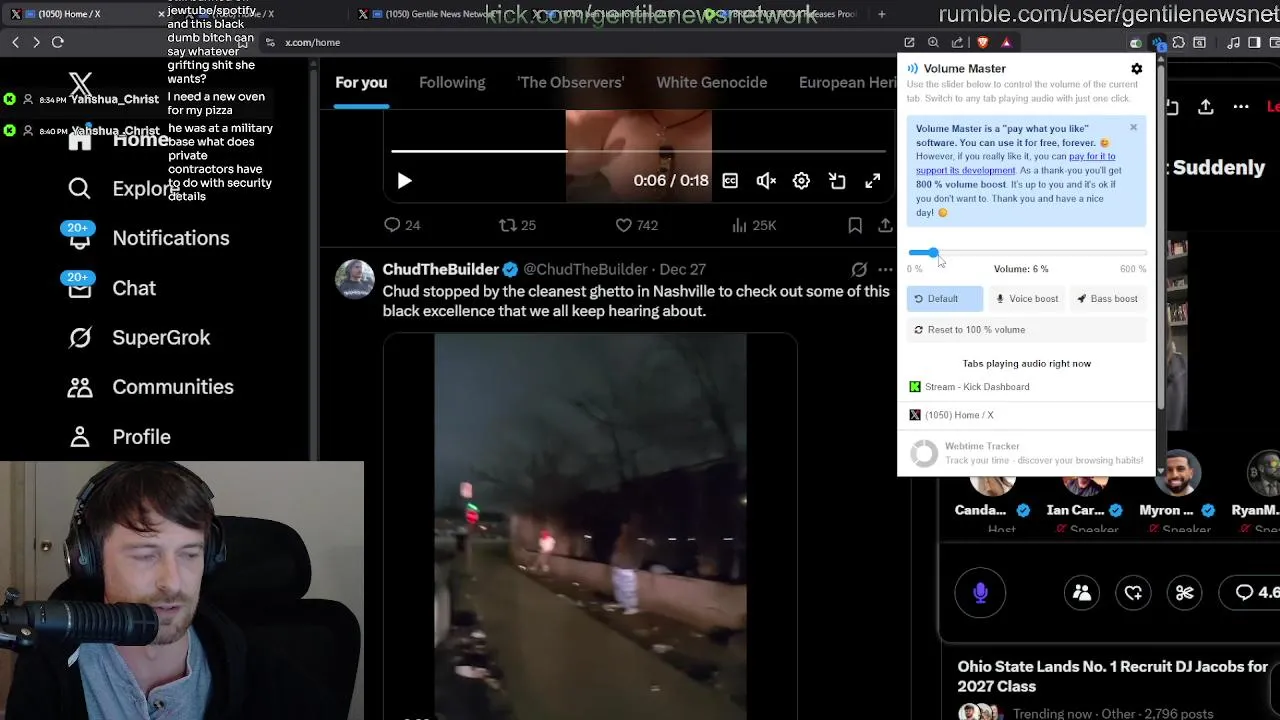Click Grok icon on ChudTheBuilder post
1280x720 pixels.
859,270
